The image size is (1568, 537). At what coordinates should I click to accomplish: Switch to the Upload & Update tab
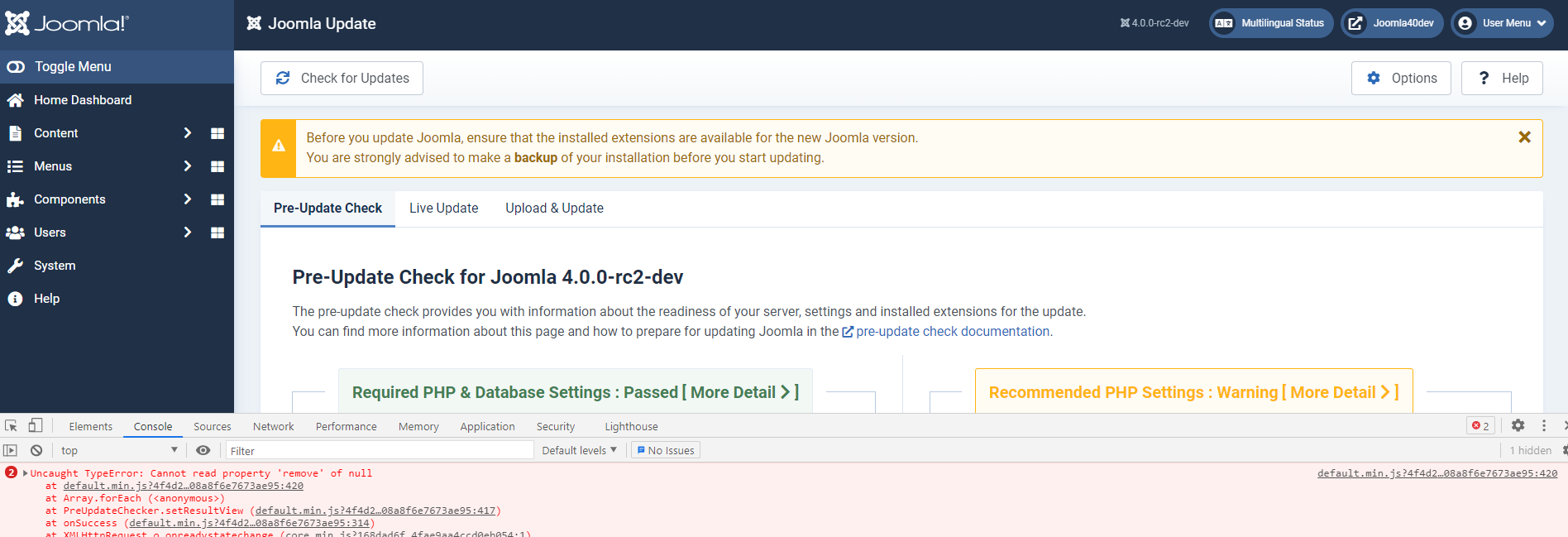pyautogui.click(x=554, y=209)
